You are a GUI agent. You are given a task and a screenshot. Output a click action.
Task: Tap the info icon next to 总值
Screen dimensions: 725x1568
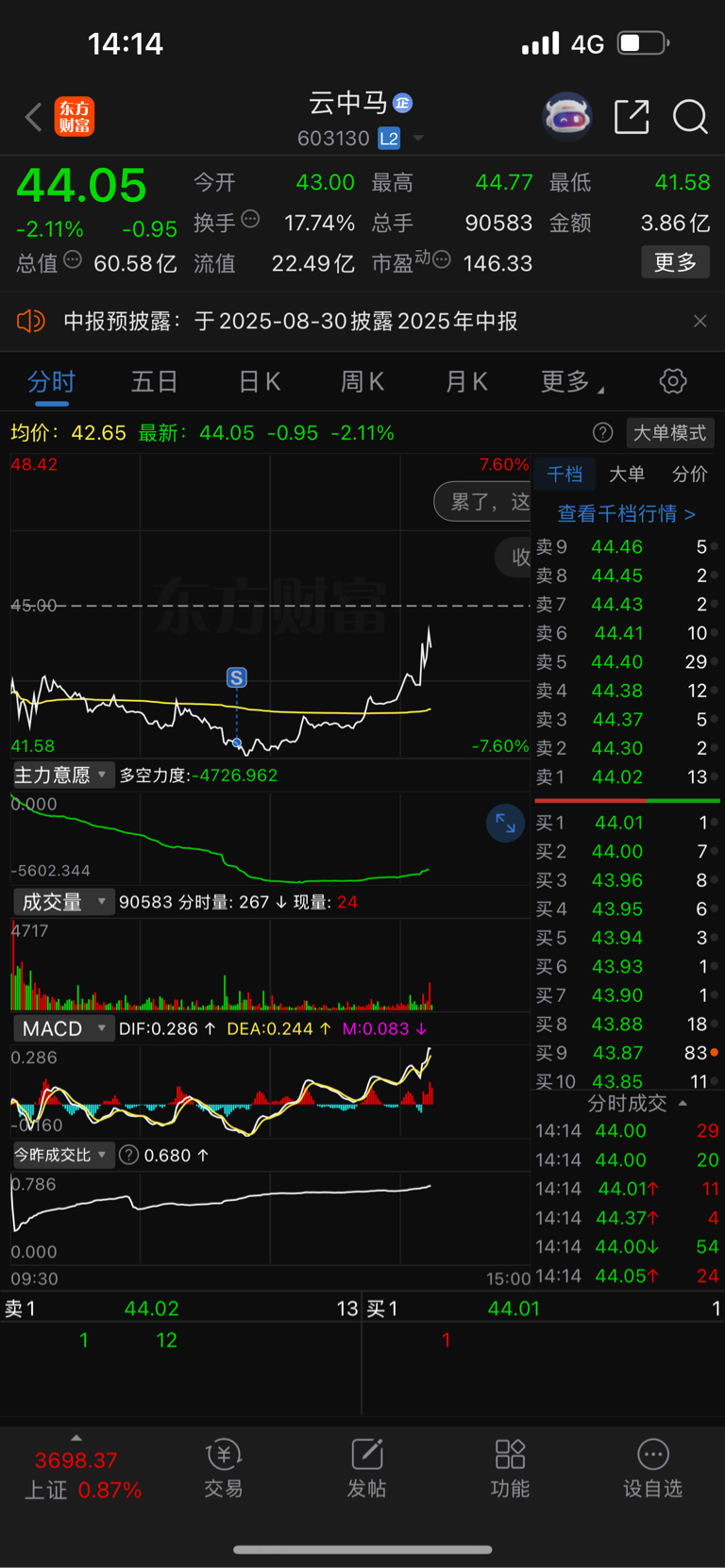coord(73,259)
